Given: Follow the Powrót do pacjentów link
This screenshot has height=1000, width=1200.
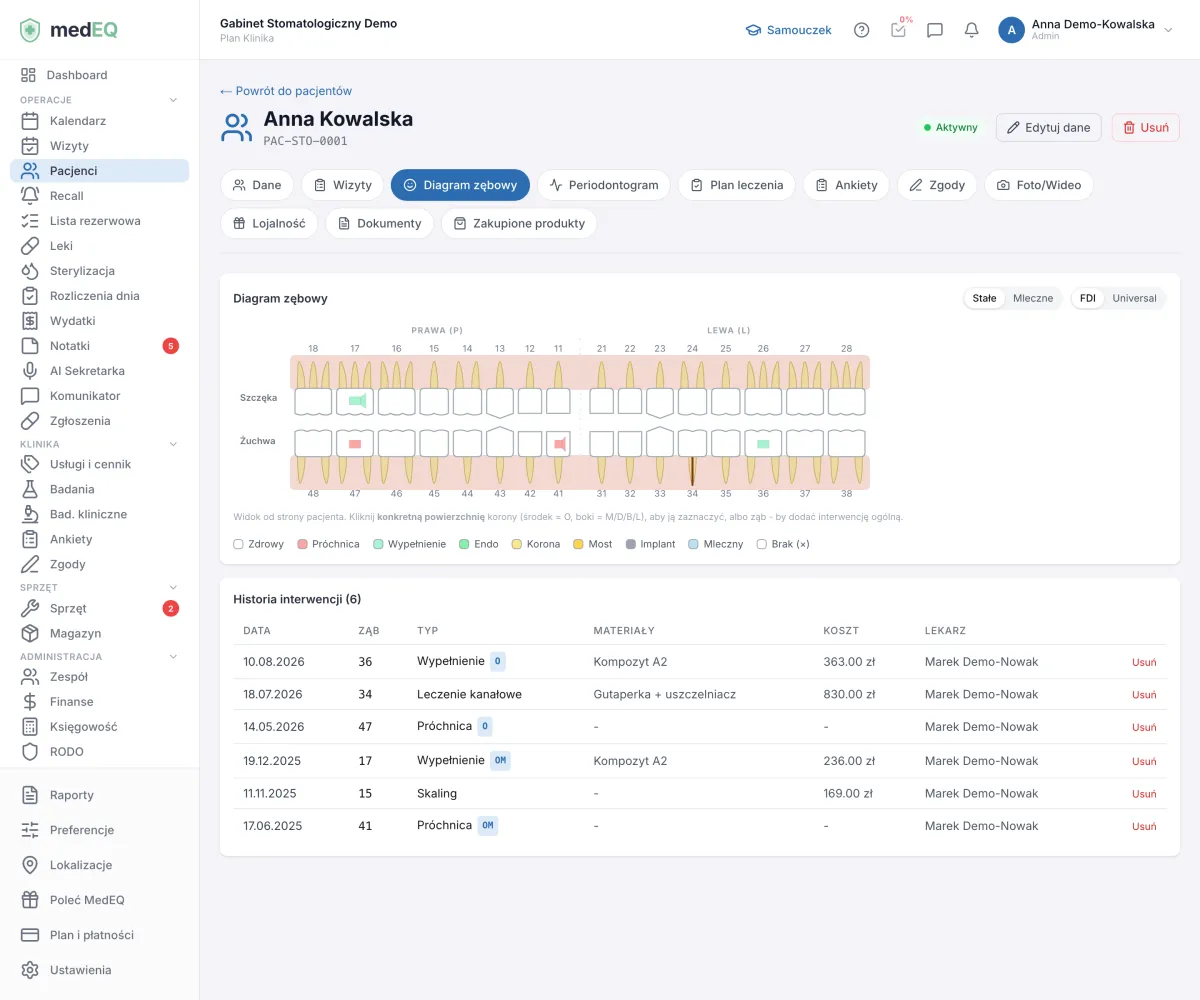Looking at the screenshot, I should pyautogui.click(x=286, y=91).
